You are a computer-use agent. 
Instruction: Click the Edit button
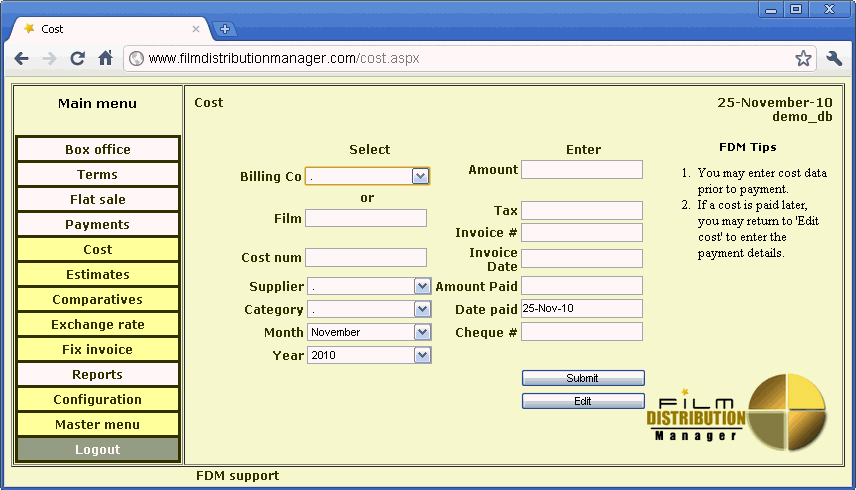[x=583, y=401]
